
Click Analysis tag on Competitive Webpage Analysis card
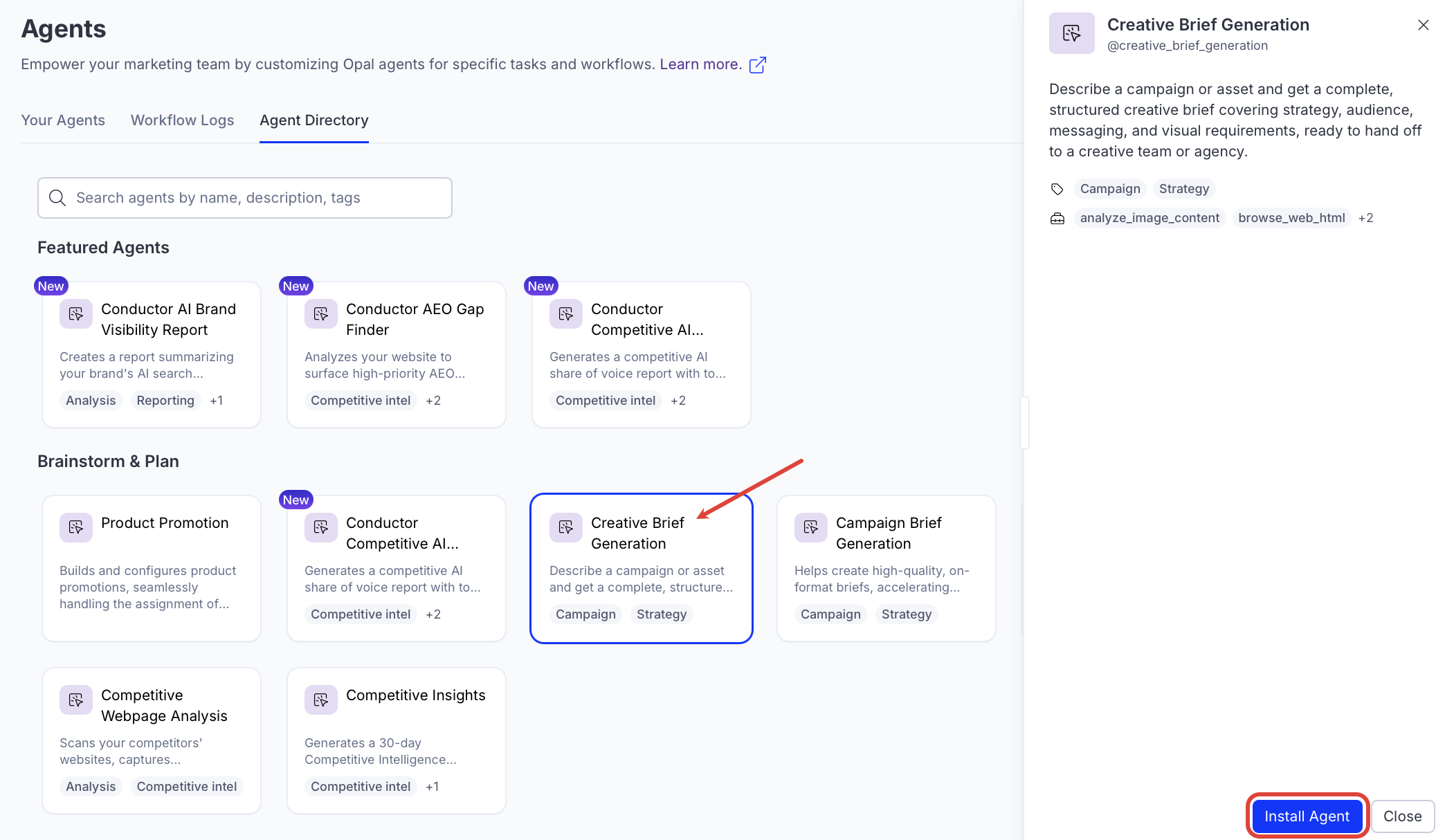[91, 787]
